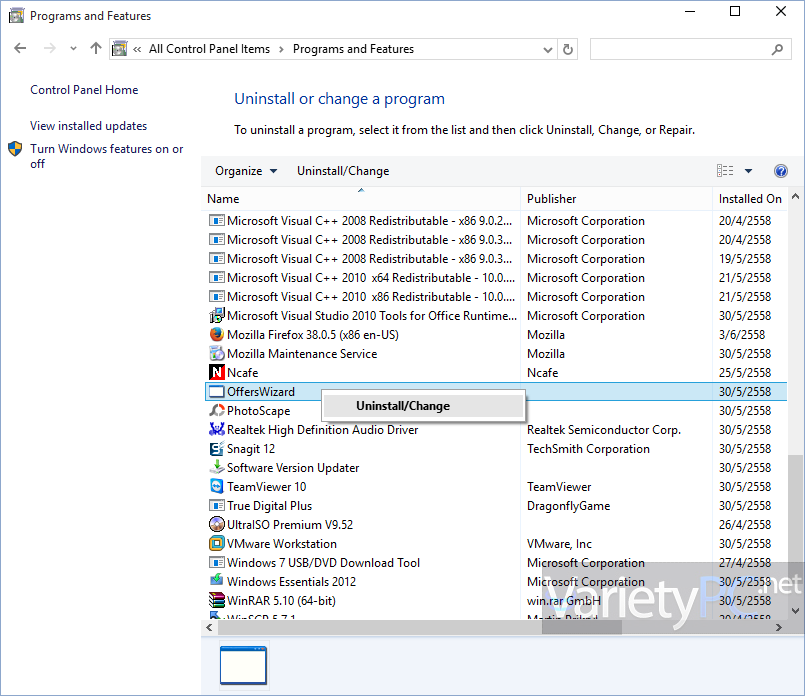Refresh the Programs and Features list
805x696 pixels.
click(x=567, y=49)
